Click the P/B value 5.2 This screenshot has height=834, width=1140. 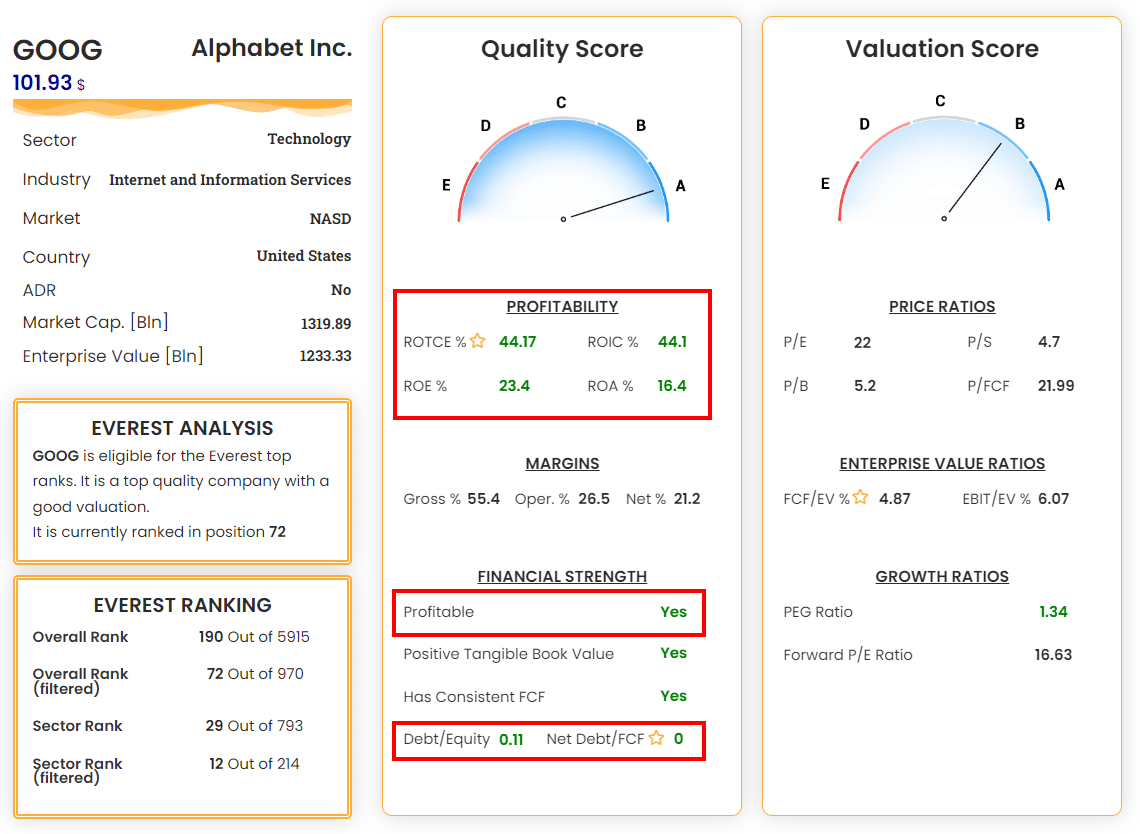click(864, 386)
